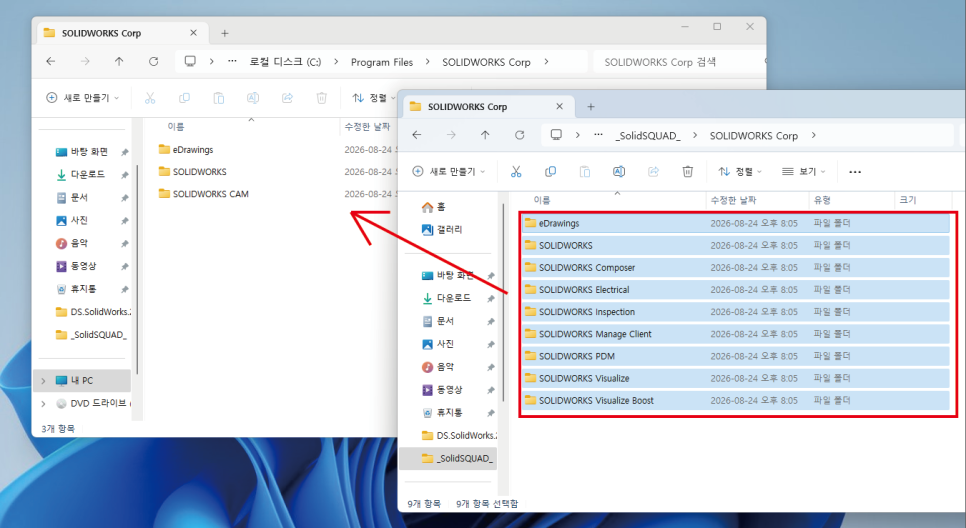The image size is (966, 528).
Task: Select SOLIDWORKS Visualize Boost folder
Action: pyautogui.click(x=736, y=400)
